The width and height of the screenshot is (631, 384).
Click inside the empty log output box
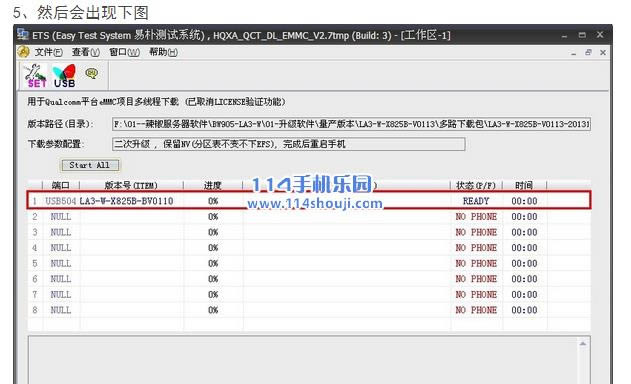point(303,360)
